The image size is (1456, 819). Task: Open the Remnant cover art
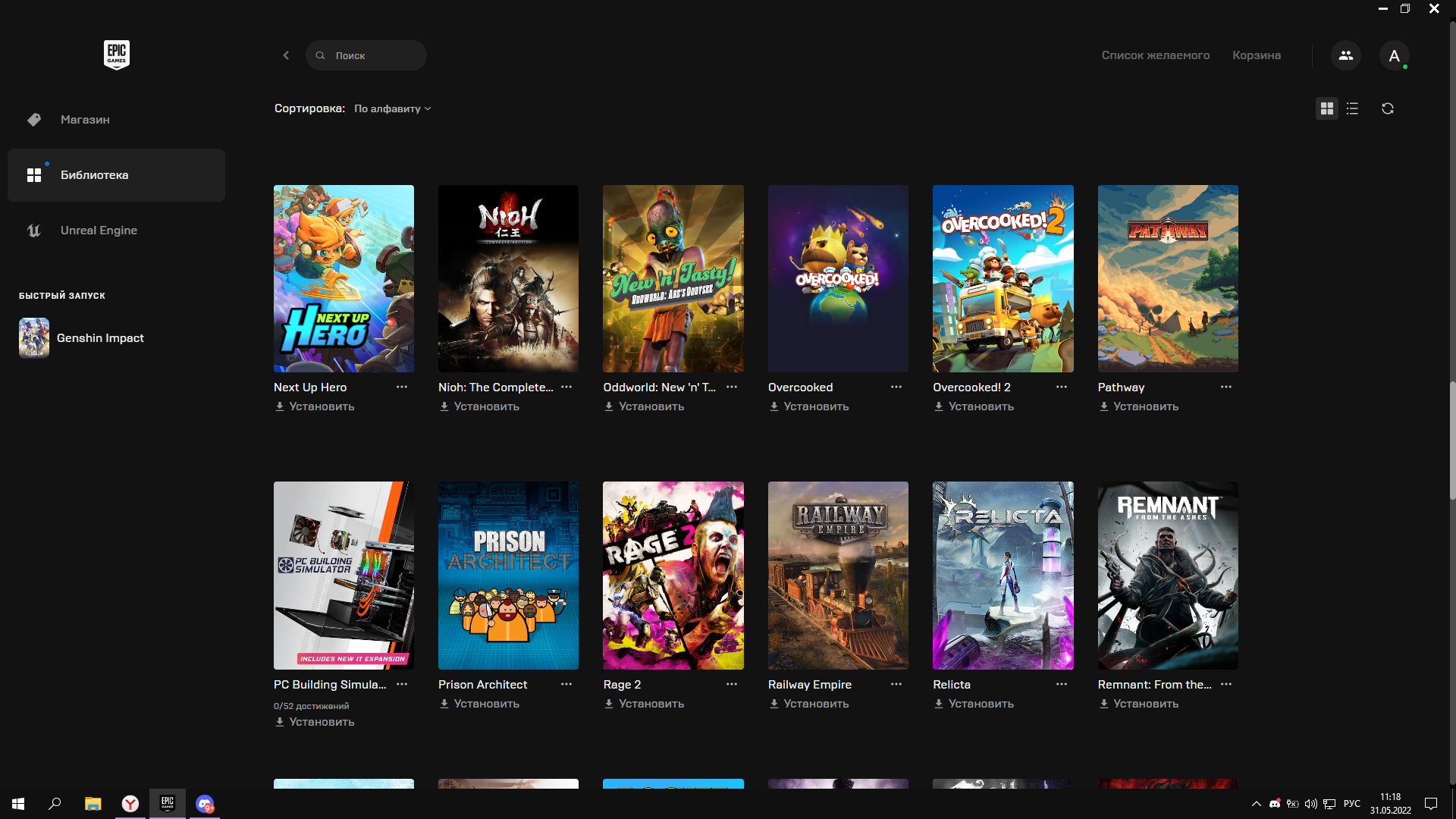pyautogui.click(x=1168, y=576)
